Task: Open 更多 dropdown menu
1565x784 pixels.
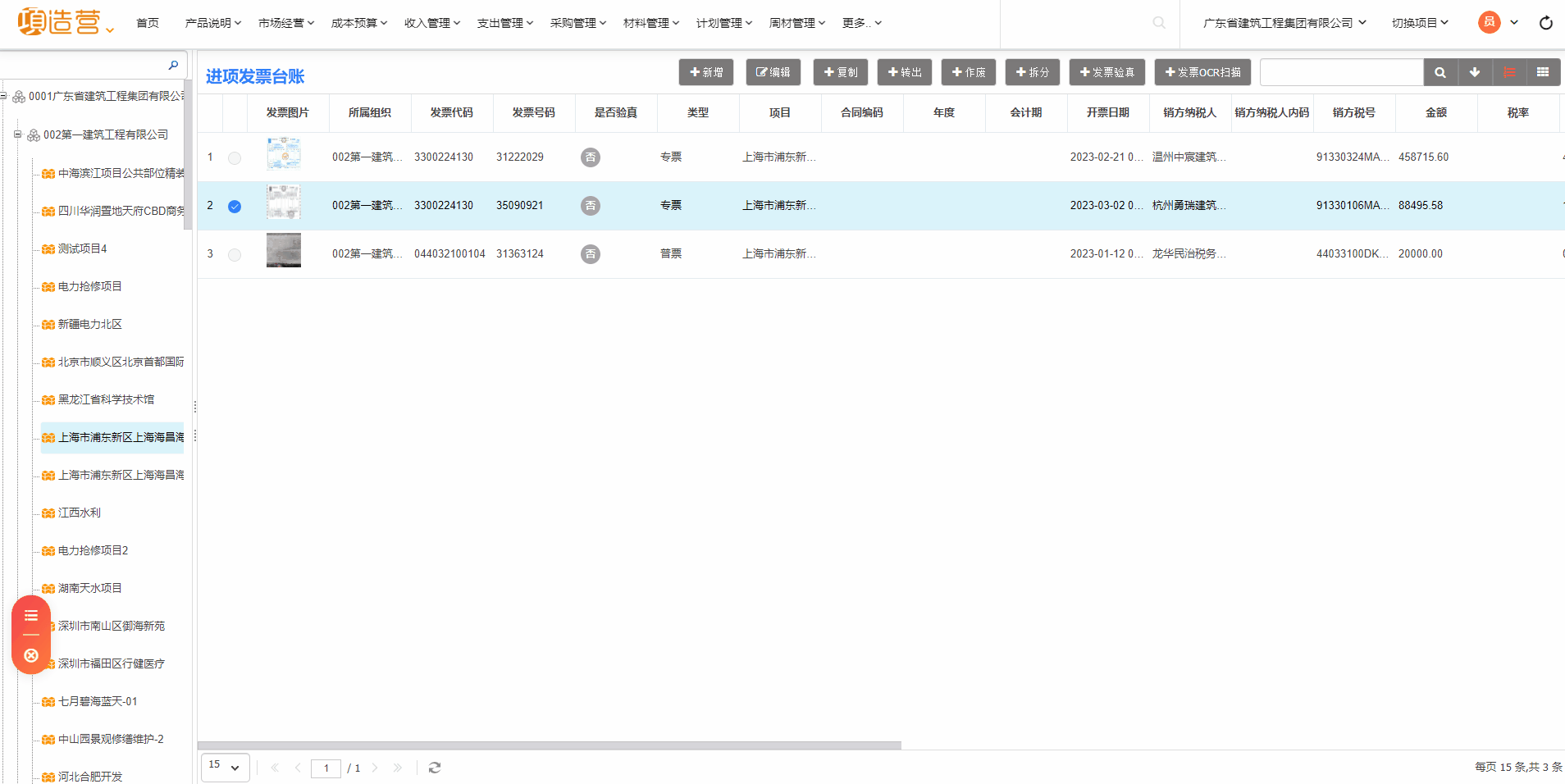Action: click(862, 23)
